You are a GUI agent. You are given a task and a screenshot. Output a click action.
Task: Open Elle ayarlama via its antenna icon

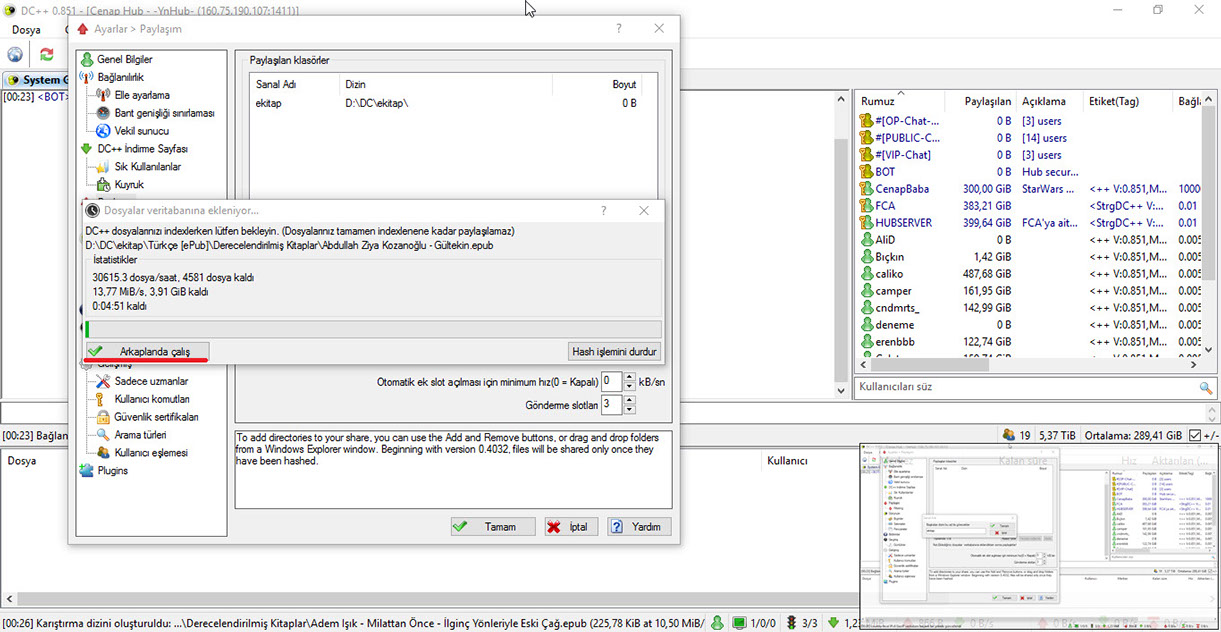click(103, 95)
